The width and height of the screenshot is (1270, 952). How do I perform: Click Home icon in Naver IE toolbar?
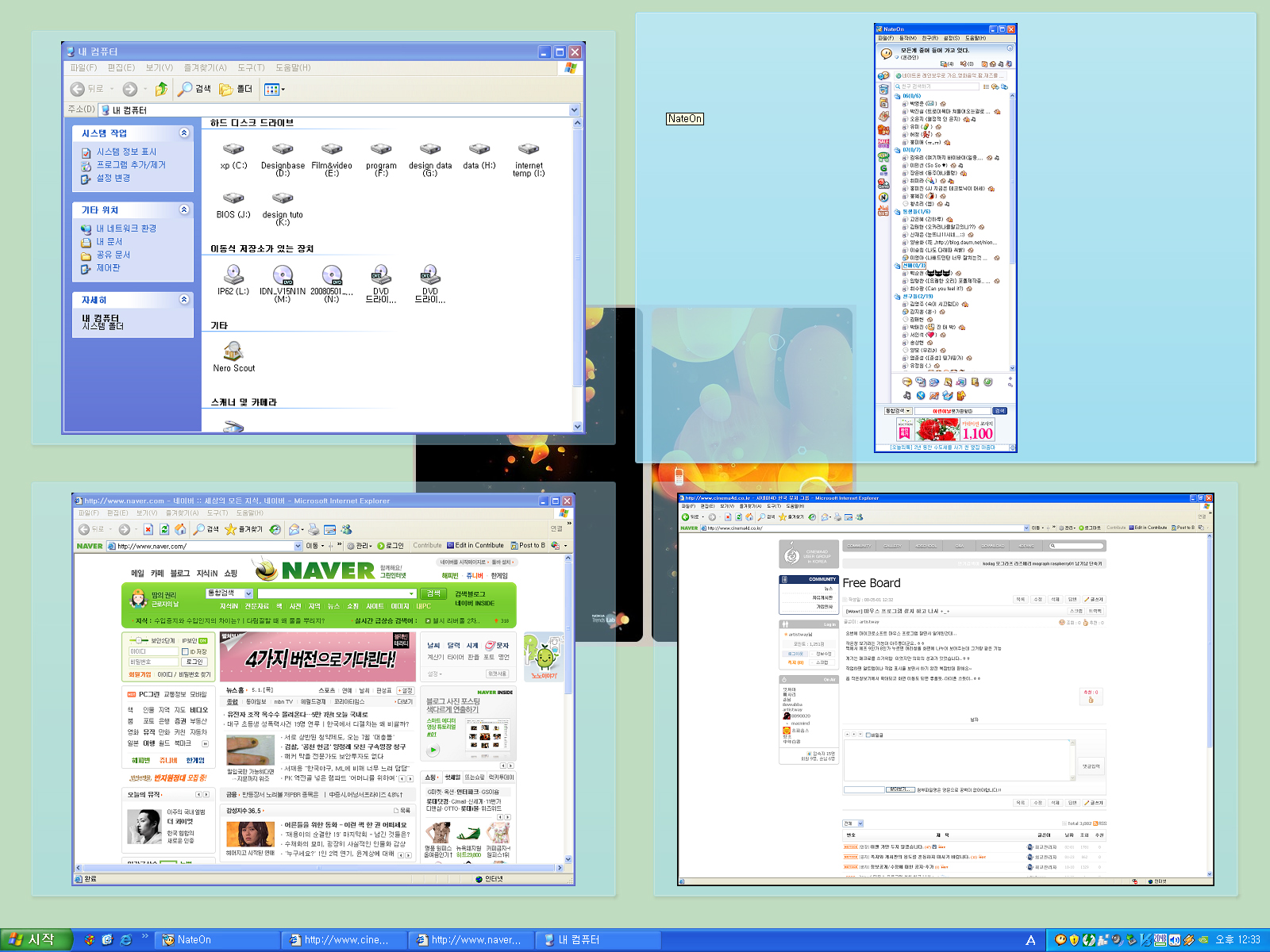pos(180,529)
